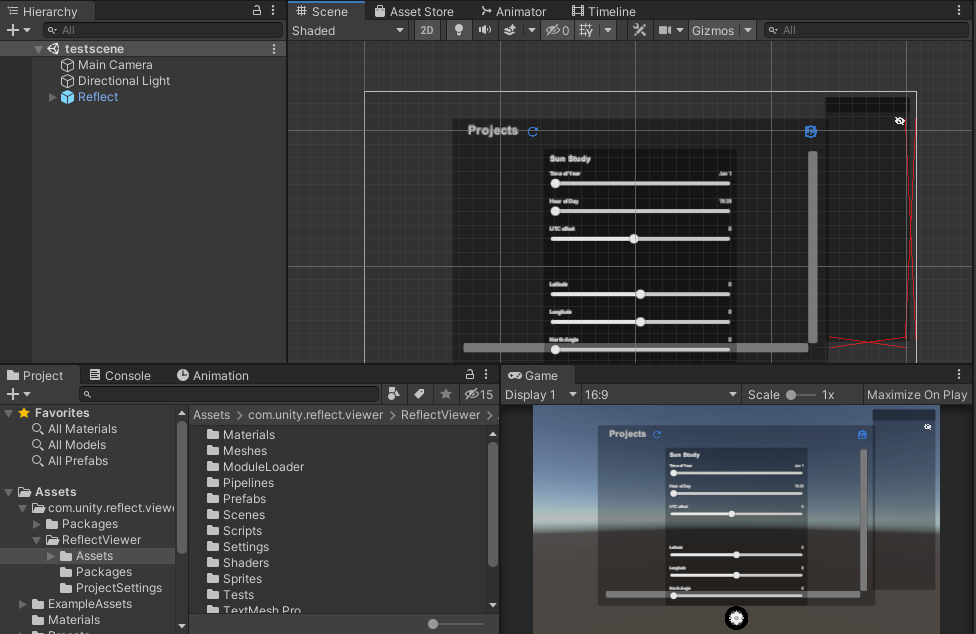The image size is (976, 634).
Task: Click the star icon to save search
Action: pos(446,394)
